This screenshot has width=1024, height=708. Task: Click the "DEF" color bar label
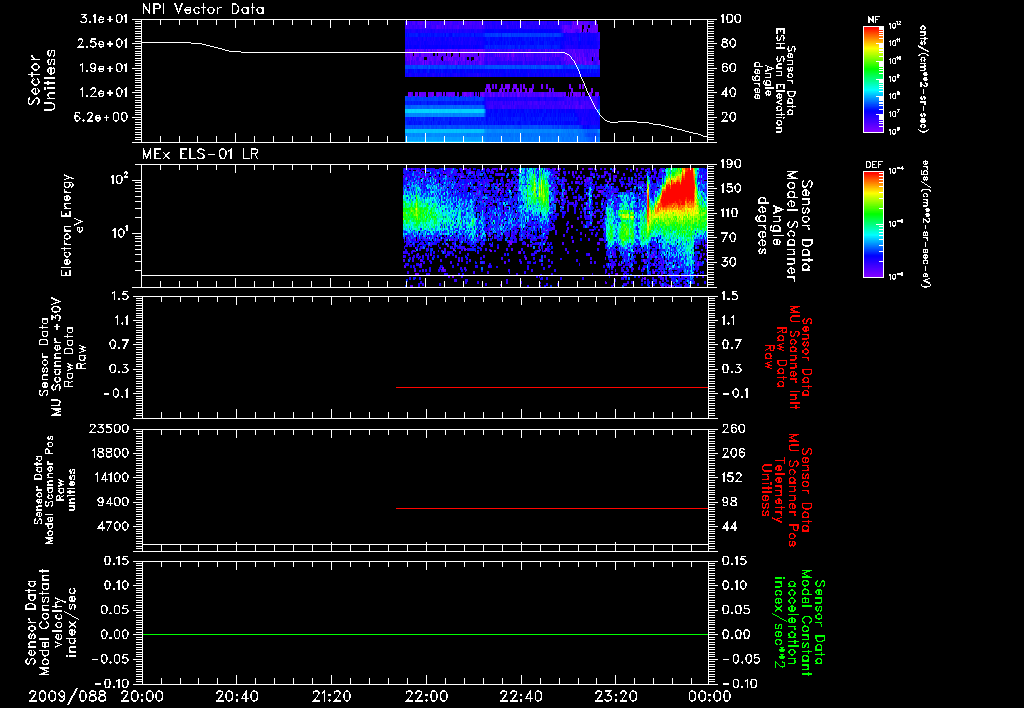point(874,165)
